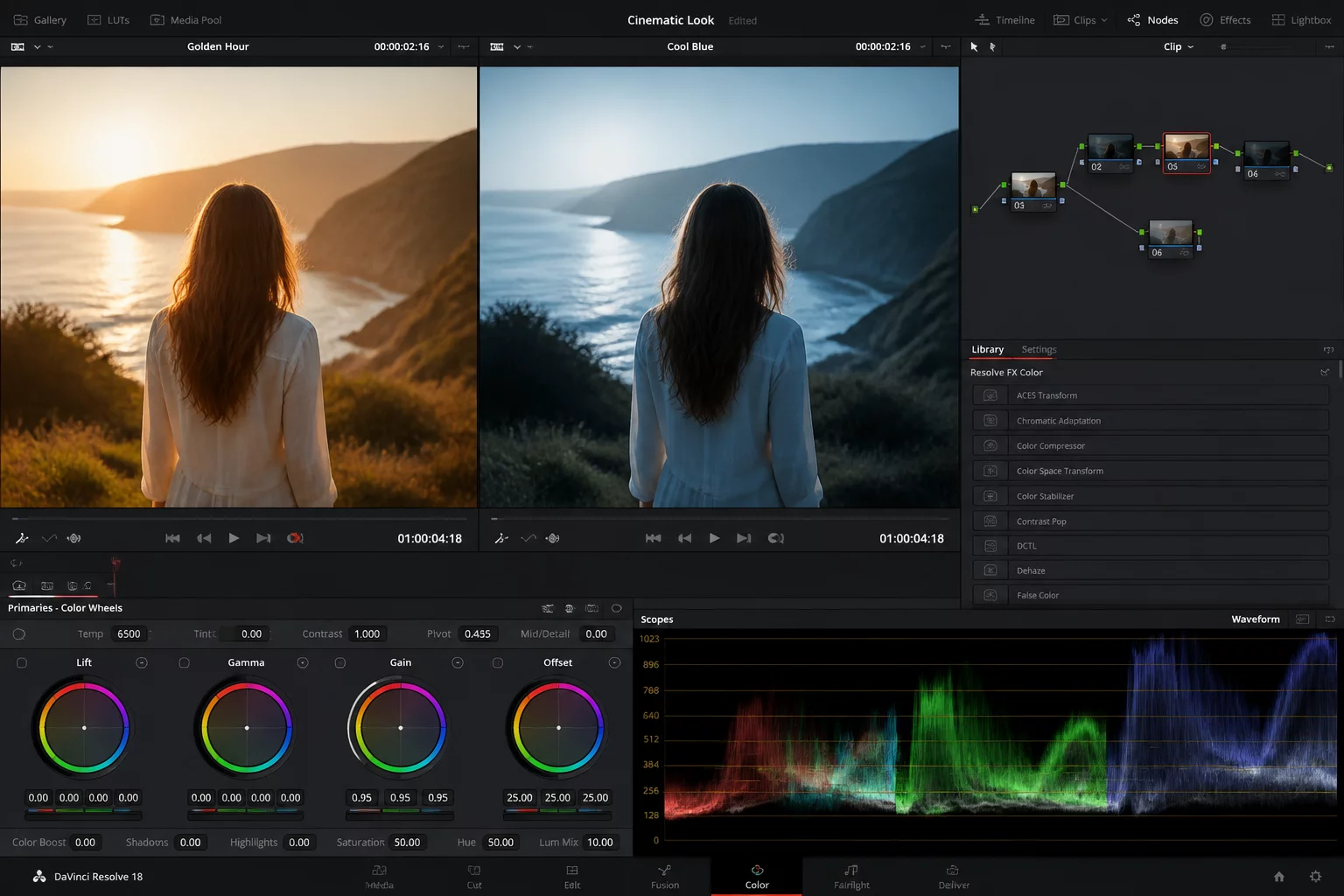Open the Golden Hour viewer timecode dropdown
This screenshot has height=896, width=1344.
(x=441, y=47)
